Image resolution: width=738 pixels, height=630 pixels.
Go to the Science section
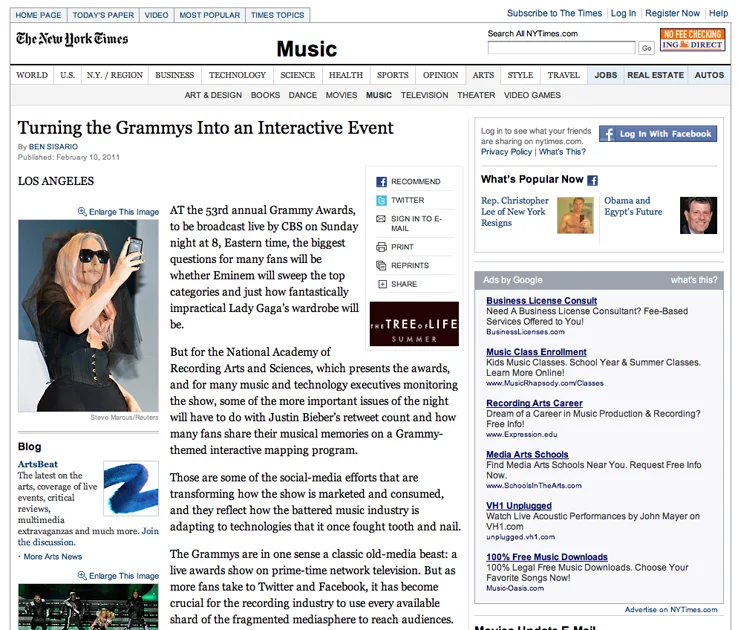pos(297,75)
